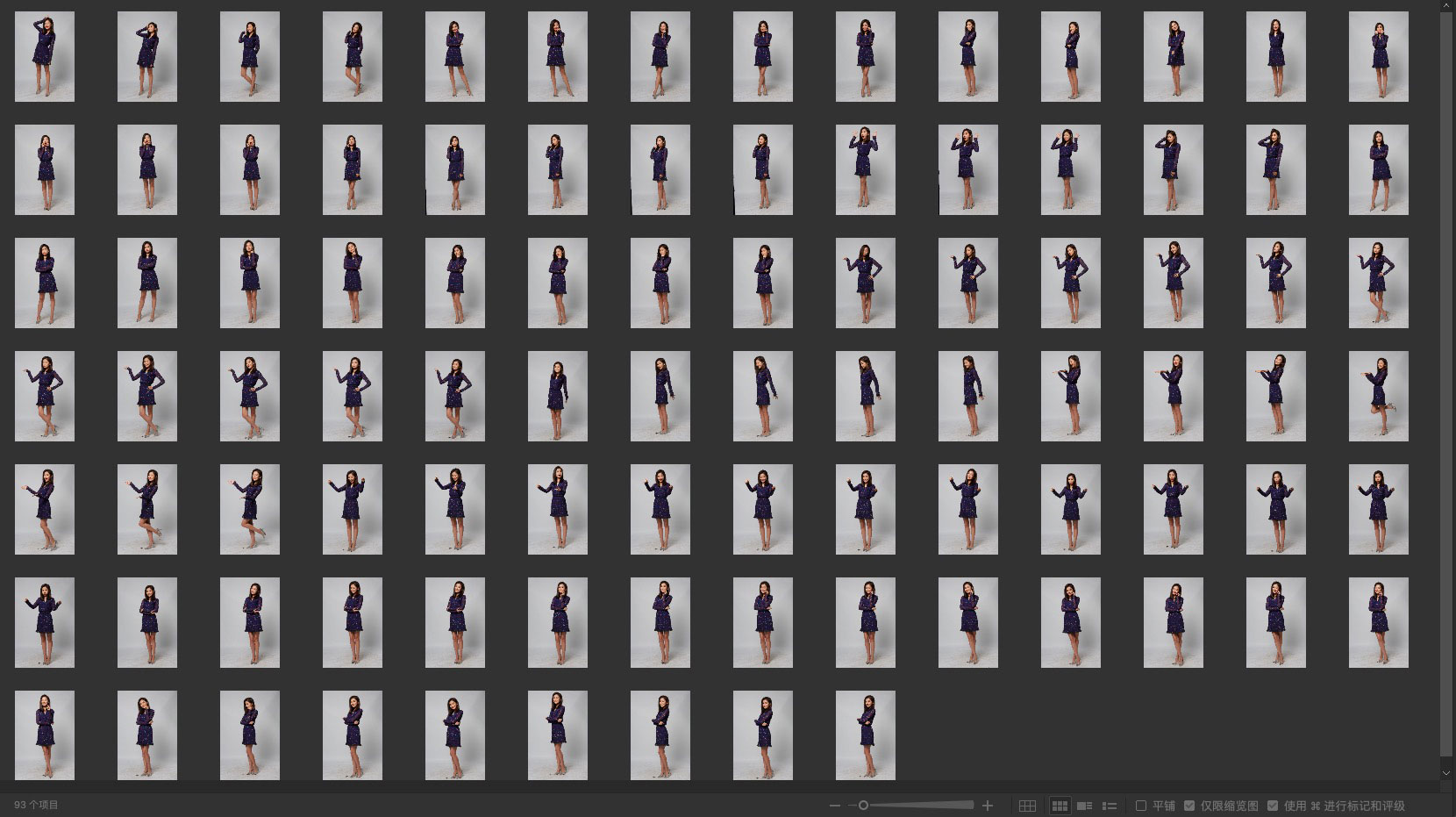Image resolution: width=1456 pixels, height=817 pixels.
Task: Select the first thumbnail in the sixth row
Action: (x=45, y=622)
